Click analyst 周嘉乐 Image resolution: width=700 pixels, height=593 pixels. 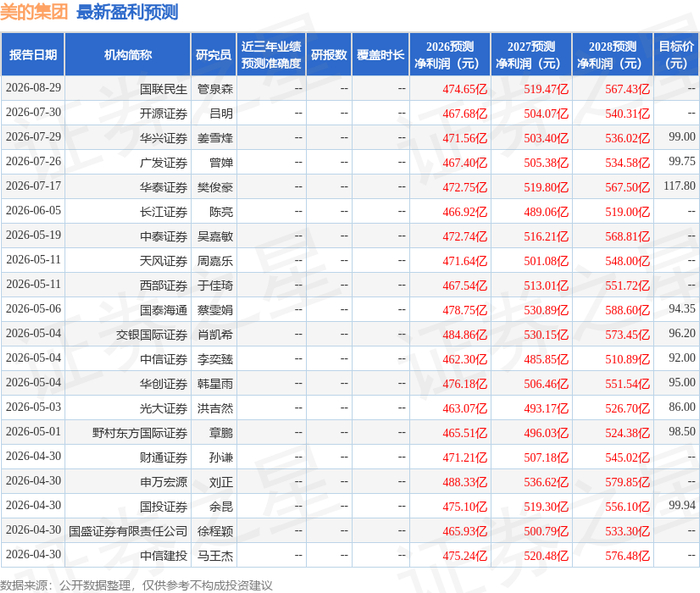coord(215,261)
